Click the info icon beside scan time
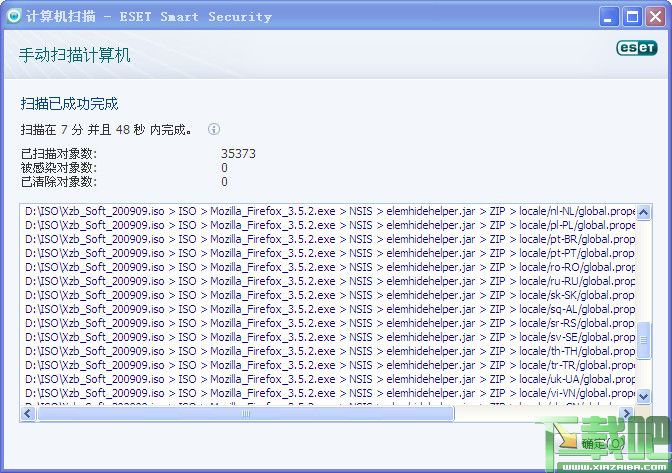The height and width of the screenshot is (473, 672). (x=214, y=129)
